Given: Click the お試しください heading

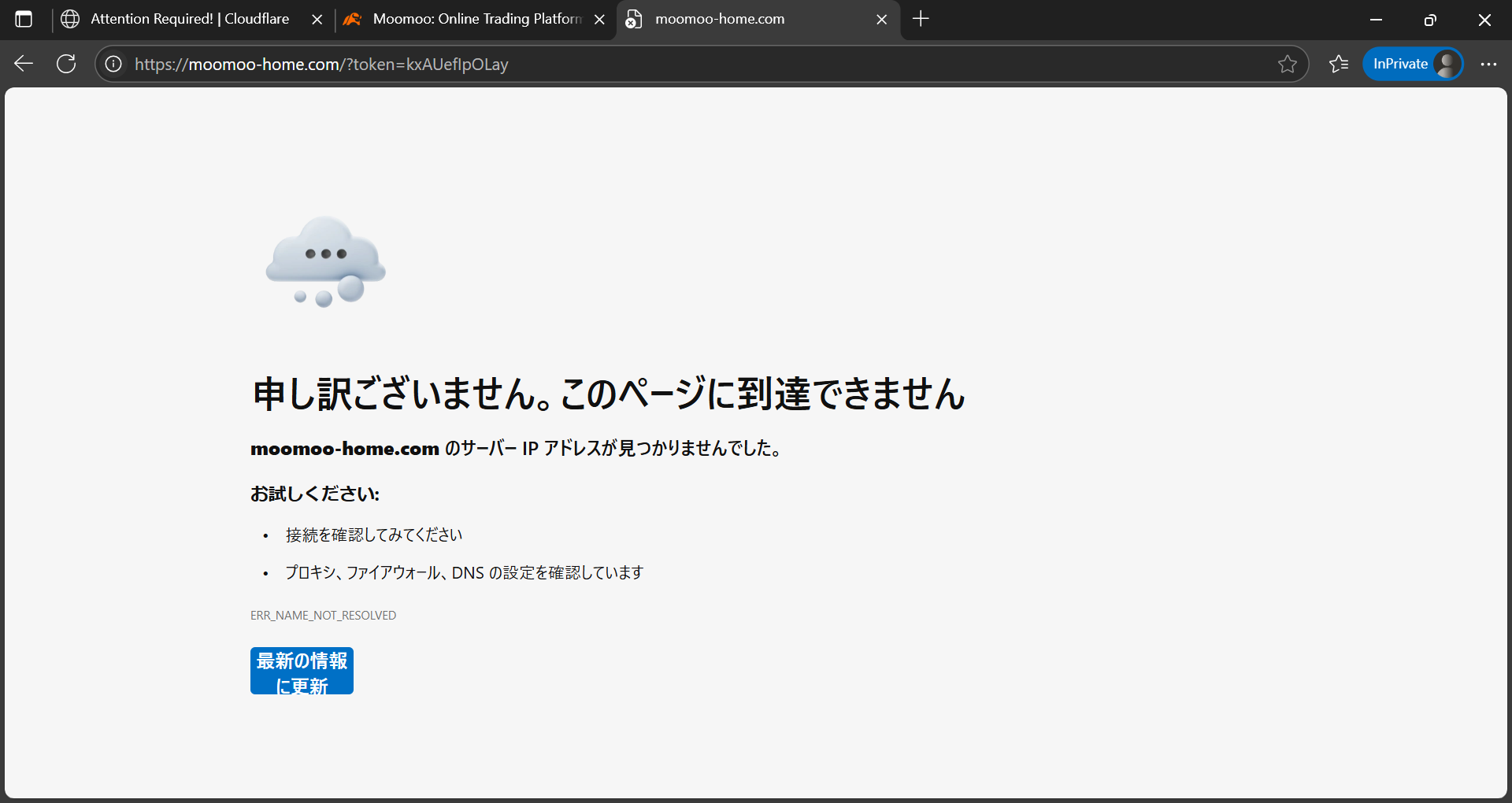Looking at the screenshot, I should click(x=315, y=494).
